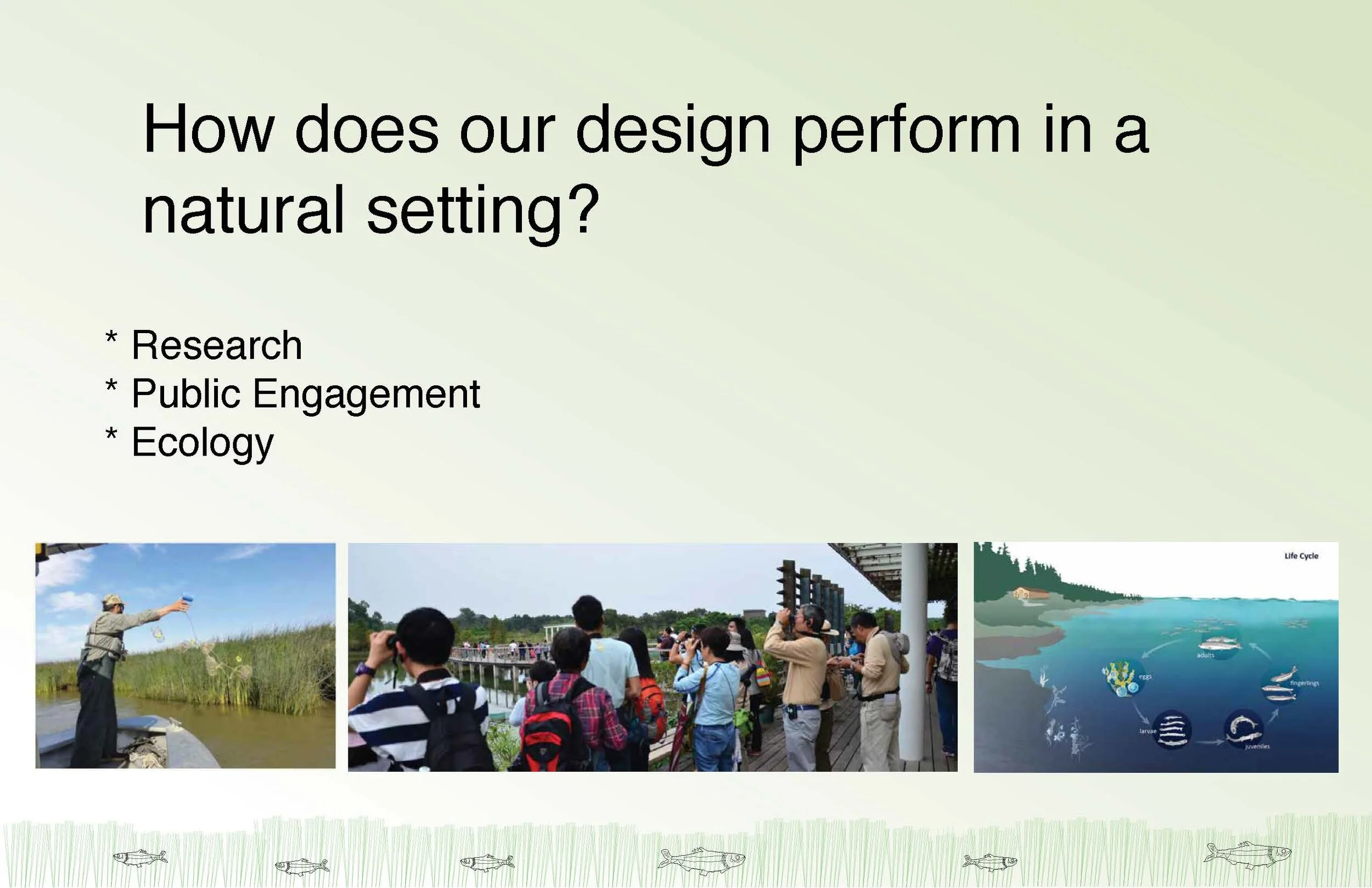Click the Life Cycle heading label
Viewport: 1372px width, 888px height.
[1301, 556]
